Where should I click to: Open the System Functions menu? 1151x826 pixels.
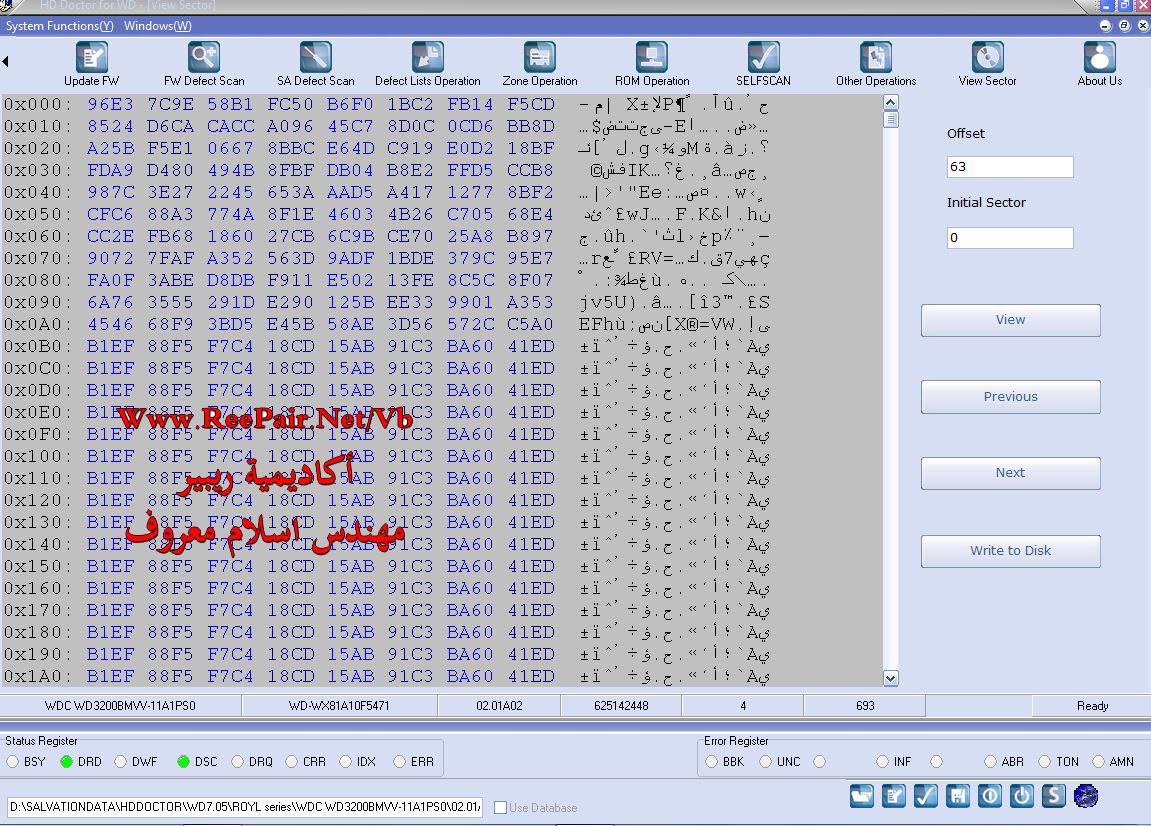pos(59,26)
